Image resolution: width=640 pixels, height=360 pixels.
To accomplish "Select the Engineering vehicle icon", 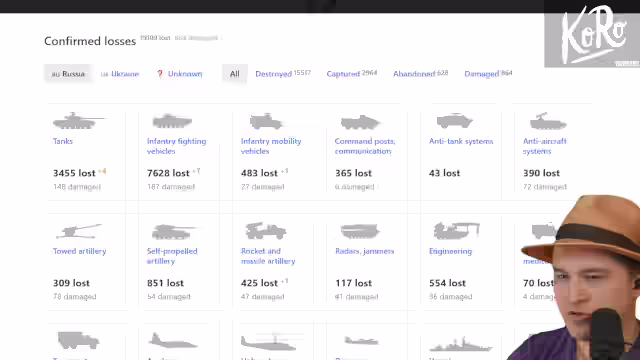I will (456, 231).
